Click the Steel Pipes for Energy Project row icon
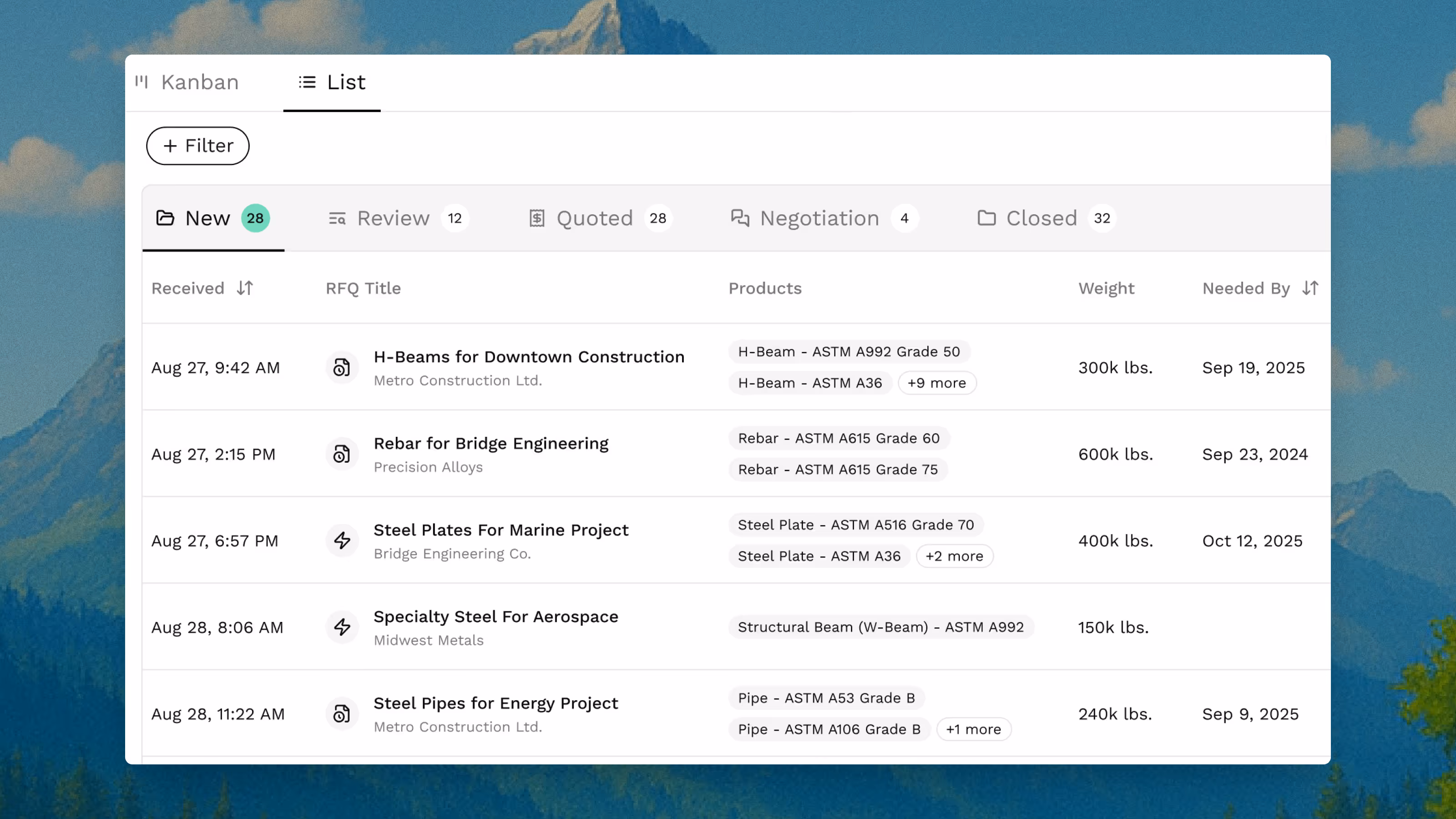Screen dimensions: 1456x819 (341, 714)
